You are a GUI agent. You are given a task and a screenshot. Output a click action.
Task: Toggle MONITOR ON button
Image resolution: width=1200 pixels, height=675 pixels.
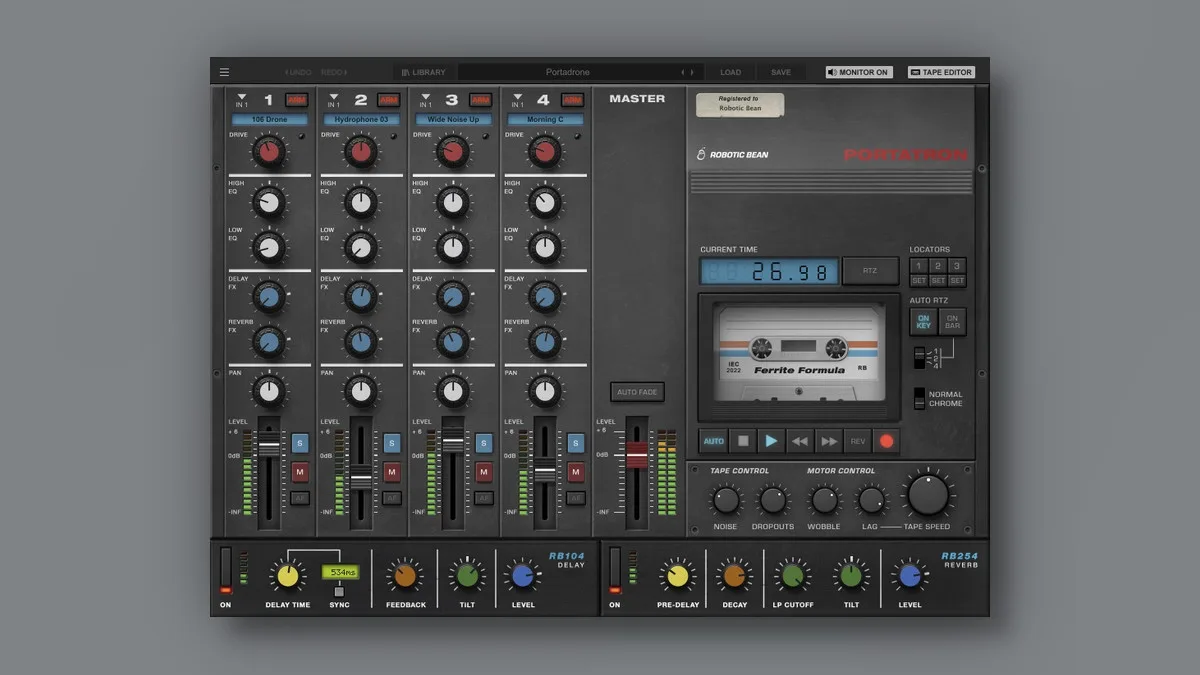[859, 72]
